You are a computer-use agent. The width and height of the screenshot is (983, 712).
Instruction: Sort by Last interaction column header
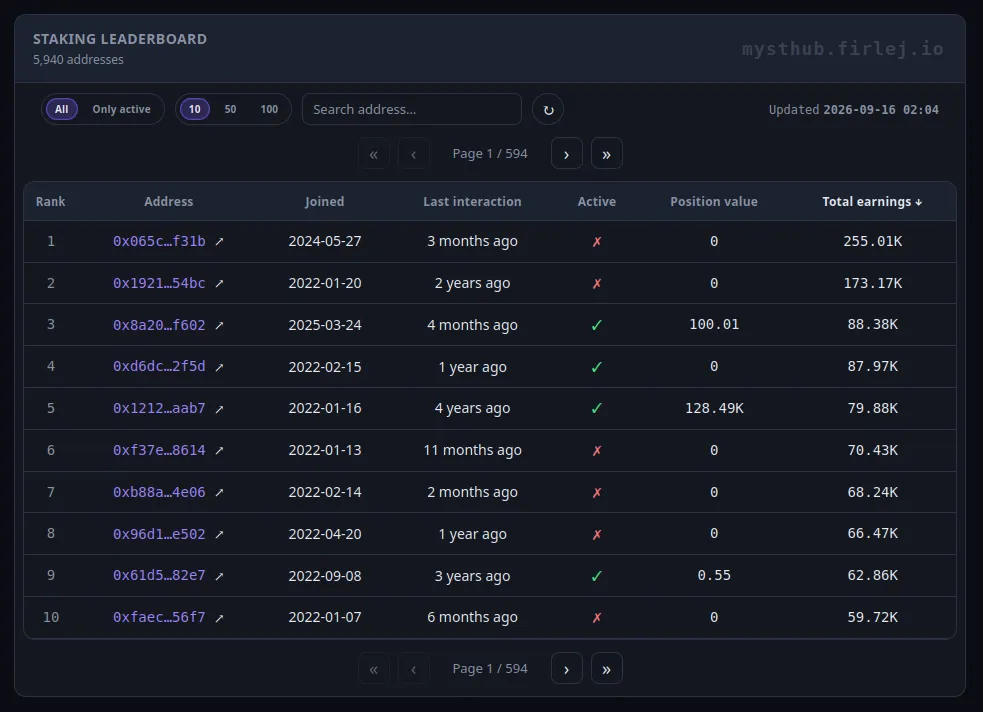coord(472,202)
